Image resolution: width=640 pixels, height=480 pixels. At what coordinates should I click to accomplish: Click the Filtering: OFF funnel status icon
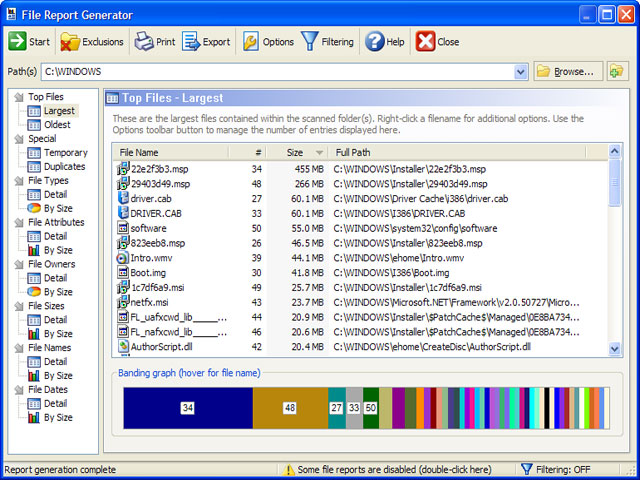[527, 469]
